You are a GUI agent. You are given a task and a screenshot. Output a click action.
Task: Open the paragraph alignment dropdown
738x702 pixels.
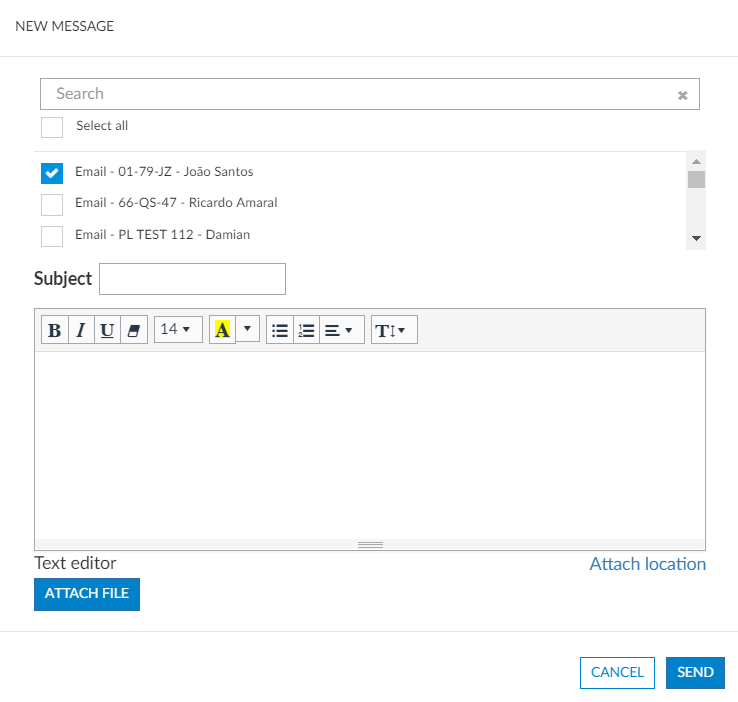(x=341, y=330)
